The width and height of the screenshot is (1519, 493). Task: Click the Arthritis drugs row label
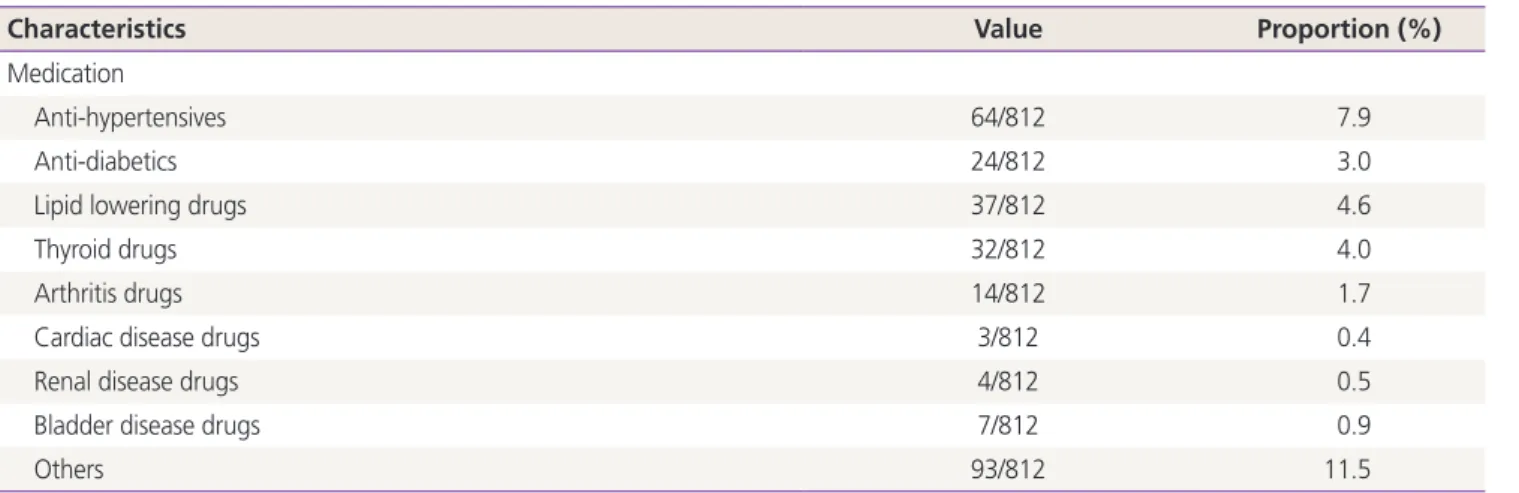coord(109,294)
